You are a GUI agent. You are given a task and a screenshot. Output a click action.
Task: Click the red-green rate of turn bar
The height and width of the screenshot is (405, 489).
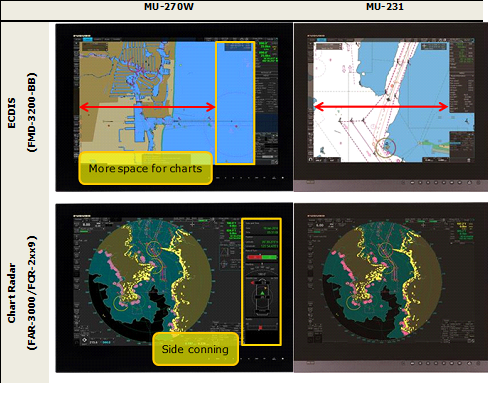(x=262, y=257)
